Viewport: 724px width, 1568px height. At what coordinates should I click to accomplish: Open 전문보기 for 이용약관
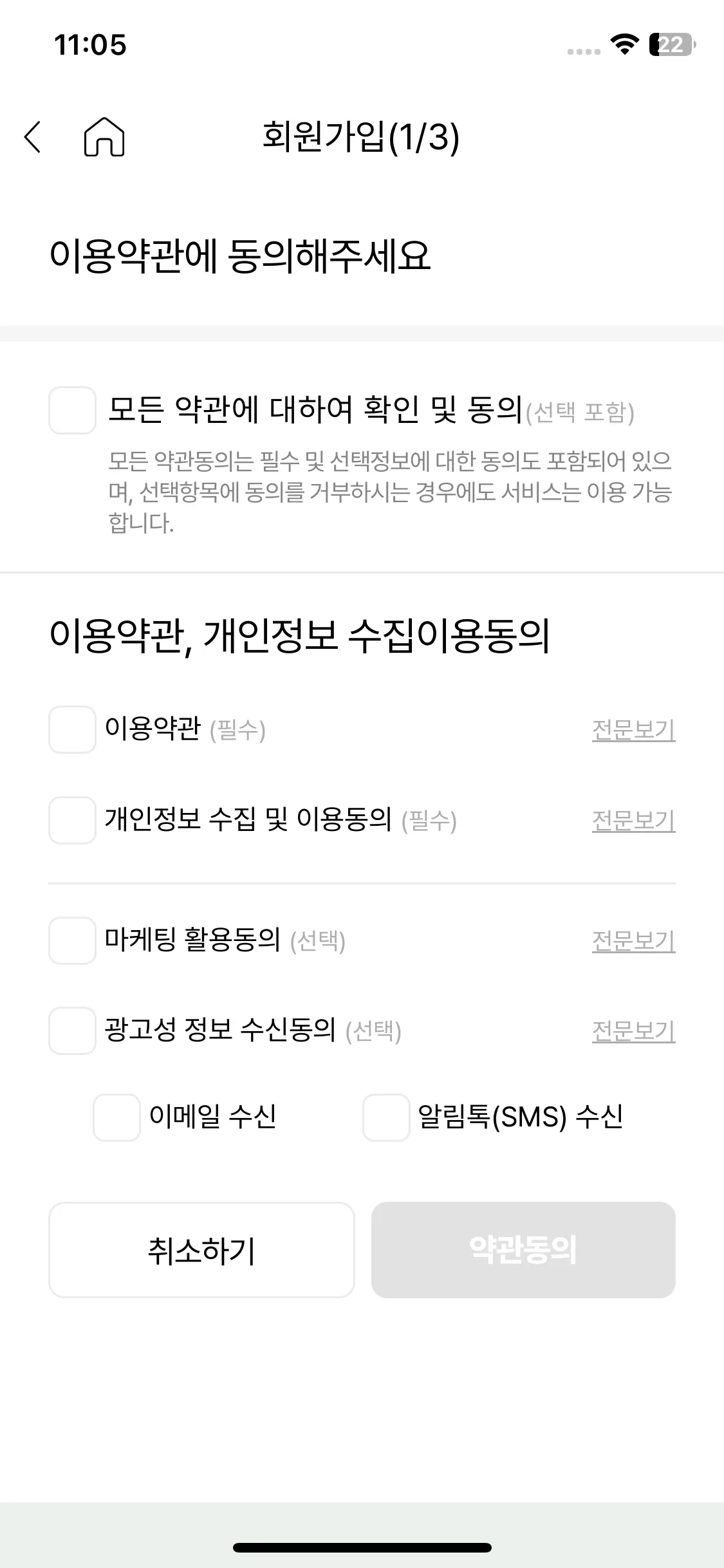(633, 730)
